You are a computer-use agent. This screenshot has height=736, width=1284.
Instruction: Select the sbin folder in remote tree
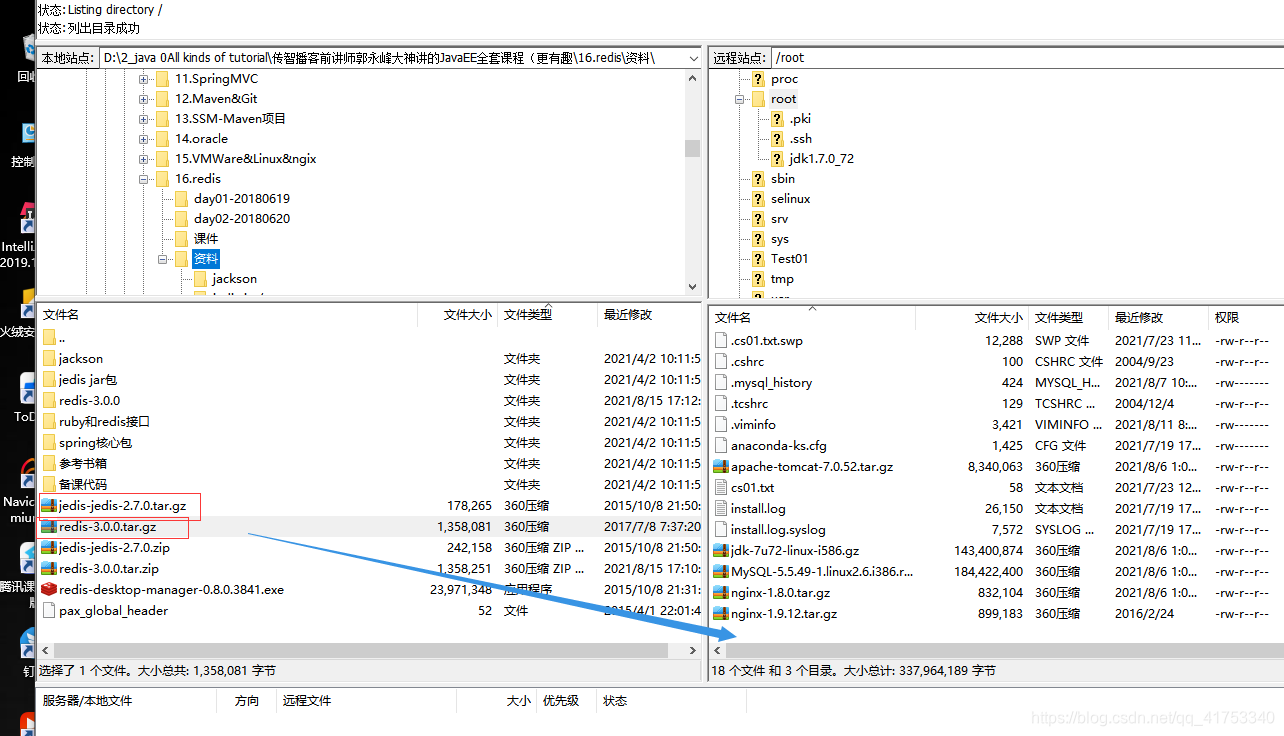coord(783,179)
